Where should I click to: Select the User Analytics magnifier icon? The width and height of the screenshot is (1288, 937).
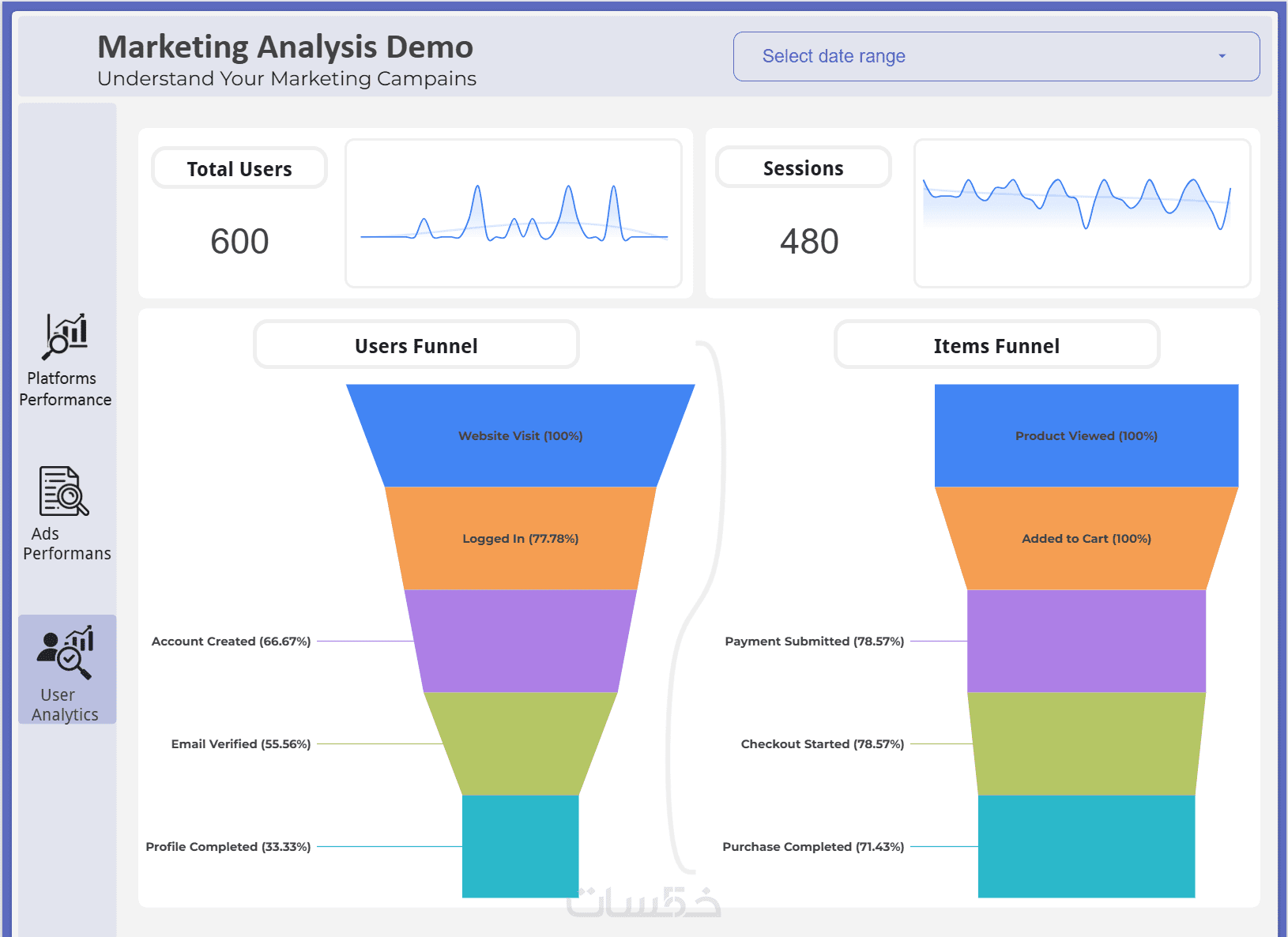[66, 653]
